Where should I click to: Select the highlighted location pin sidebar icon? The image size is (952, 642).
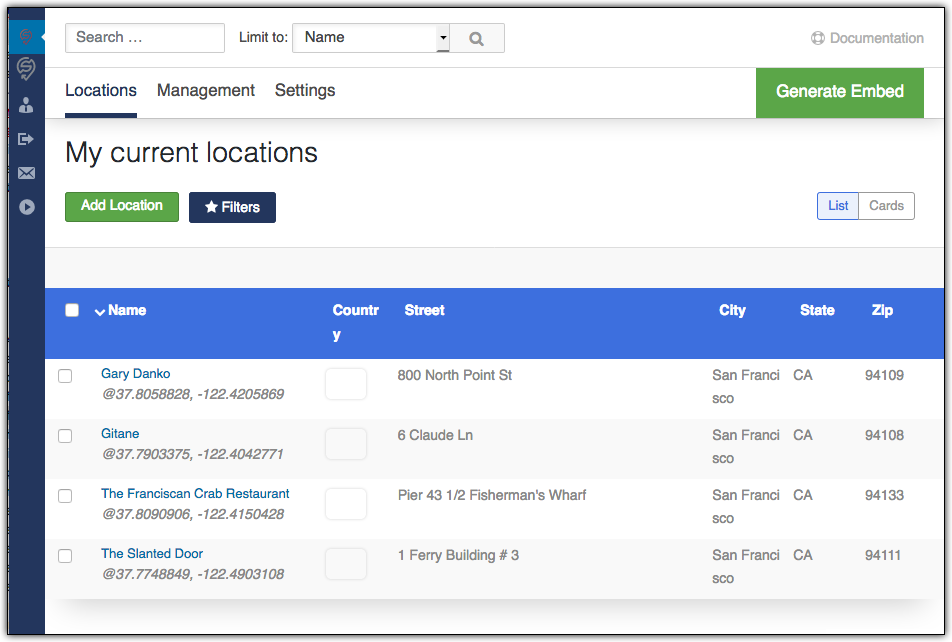pyautogui.click(x=26, y=34)
